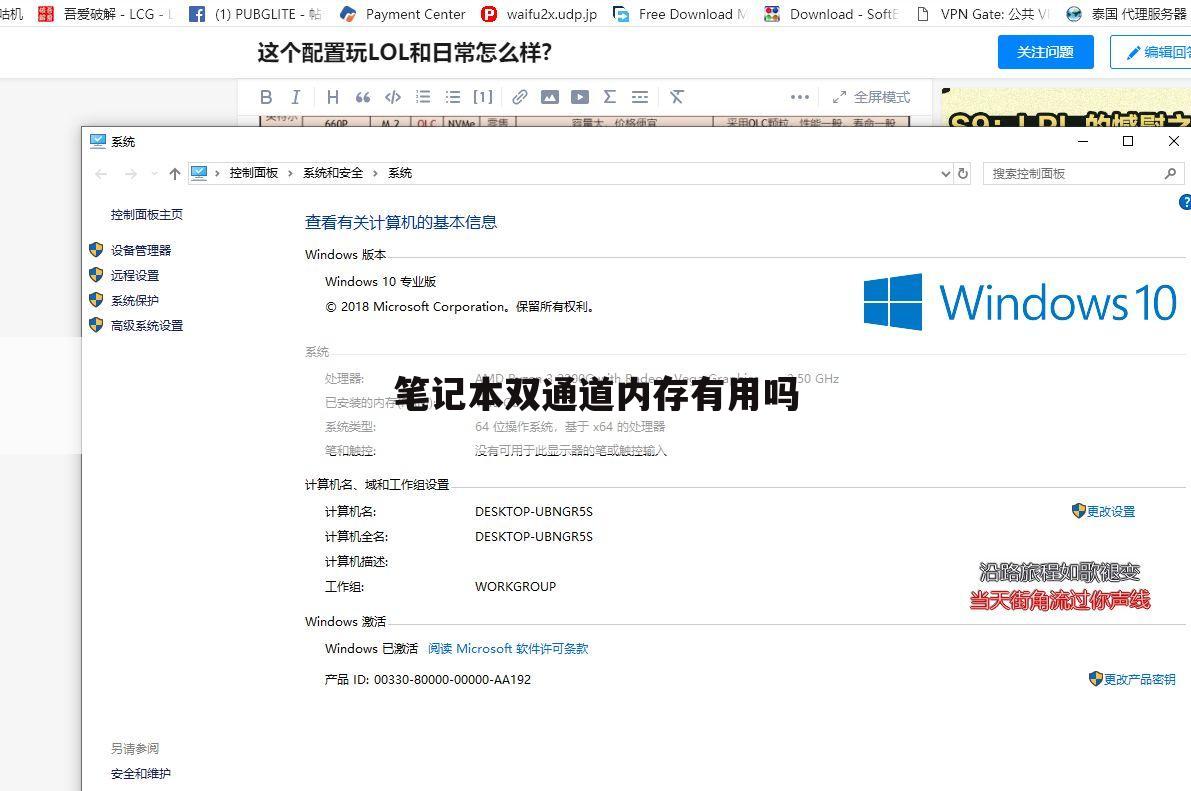This screenshot has height=791, width=1191.
Task: Select 系统和安全 in address breadcrumb
Action: coord(333,173)
